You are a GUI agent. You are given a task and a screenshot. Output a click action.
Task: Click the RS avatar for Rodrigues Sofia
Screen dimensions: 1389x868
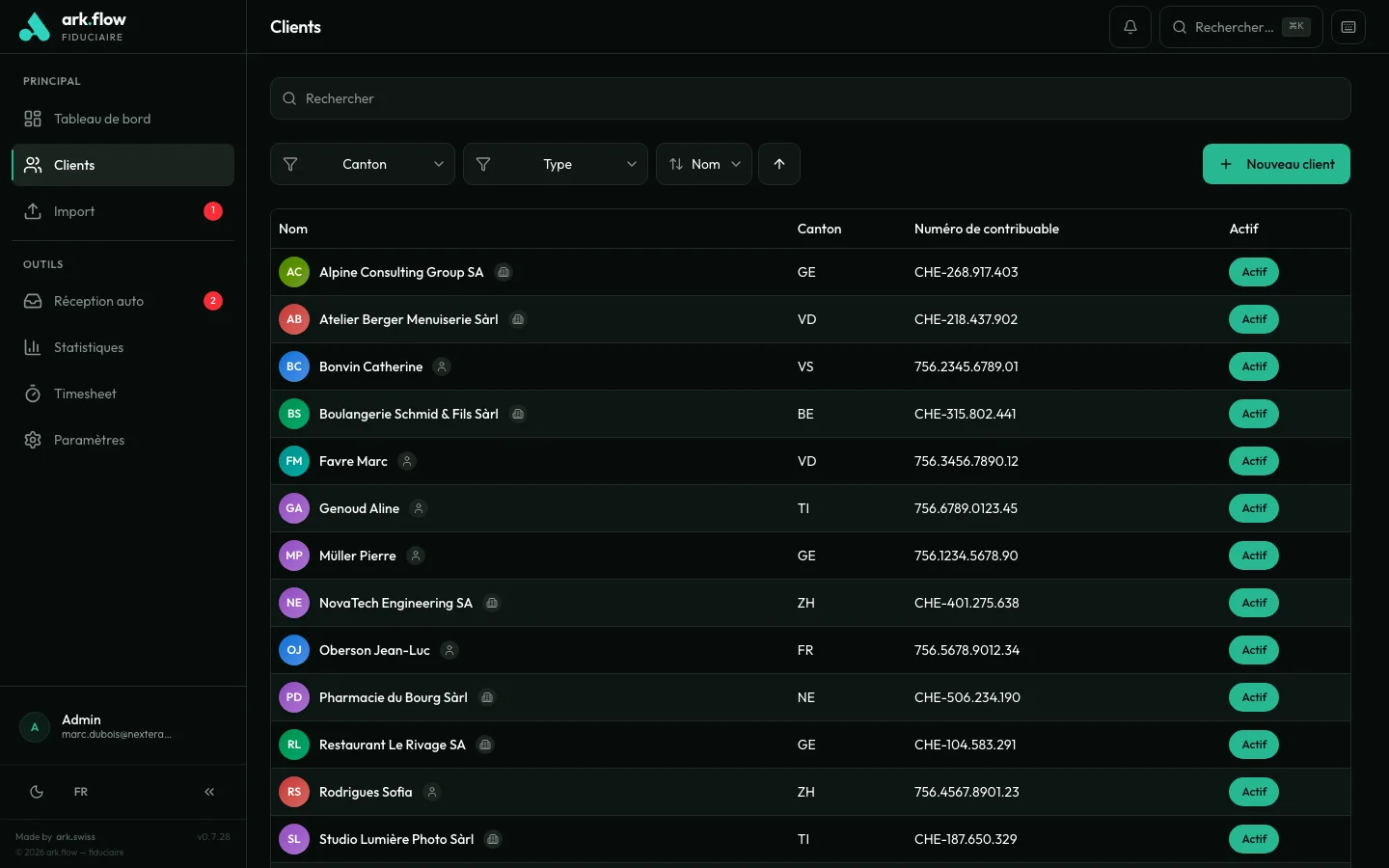point(294,792)
